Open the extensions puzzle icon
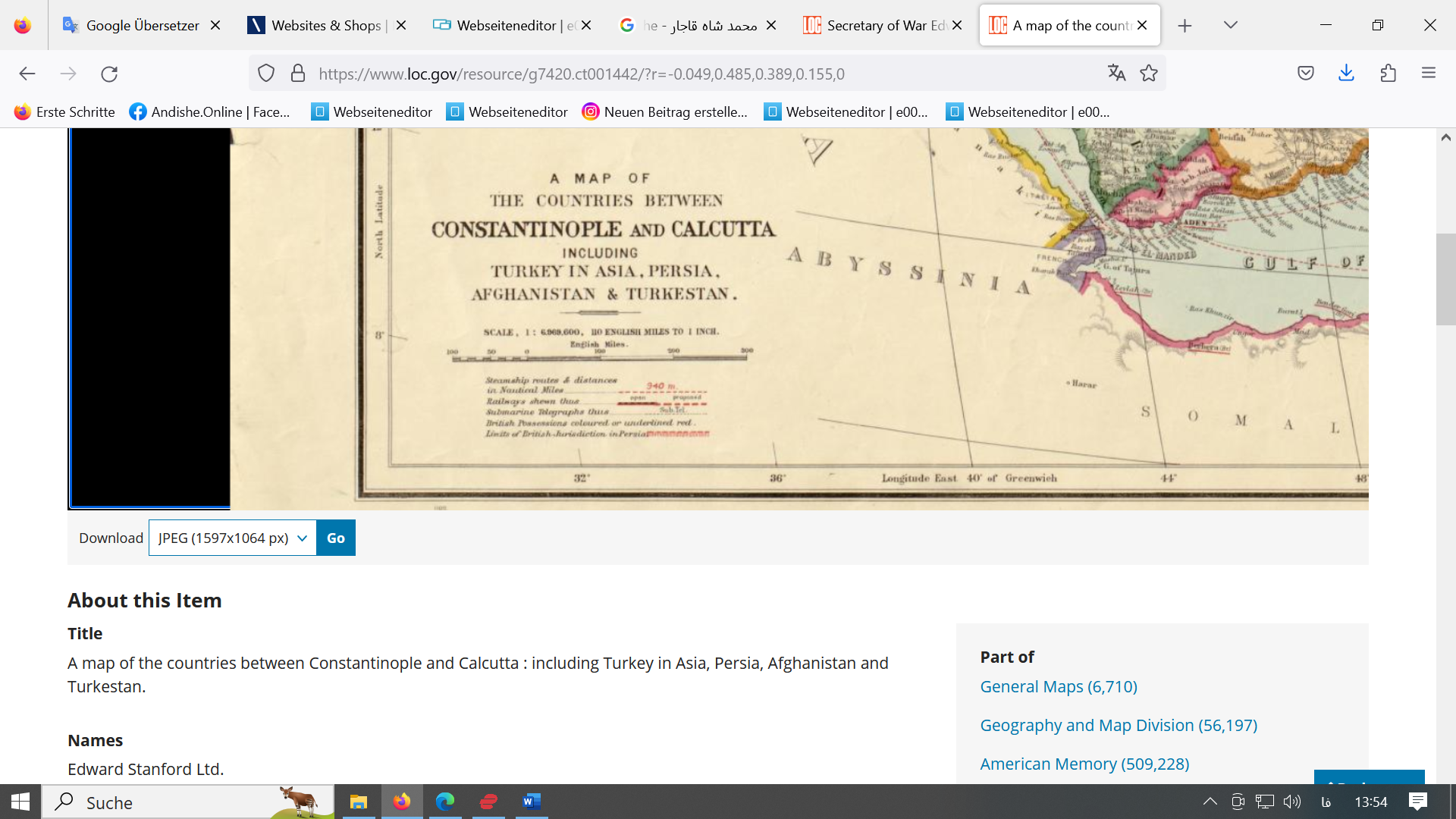 [1388, 73]
